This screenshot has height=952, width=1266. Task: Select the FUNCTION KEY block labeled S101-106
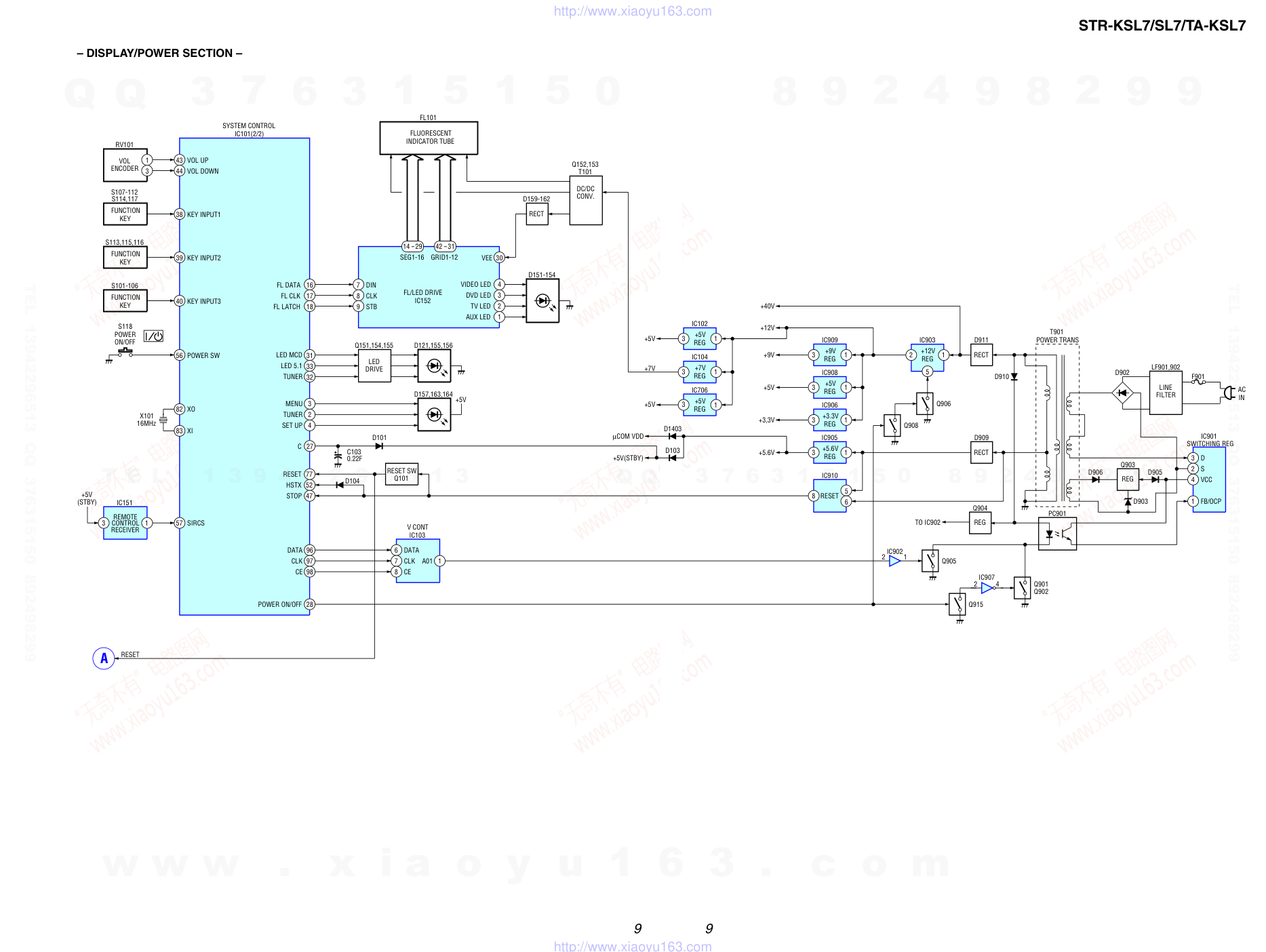(x=125, y=301)
